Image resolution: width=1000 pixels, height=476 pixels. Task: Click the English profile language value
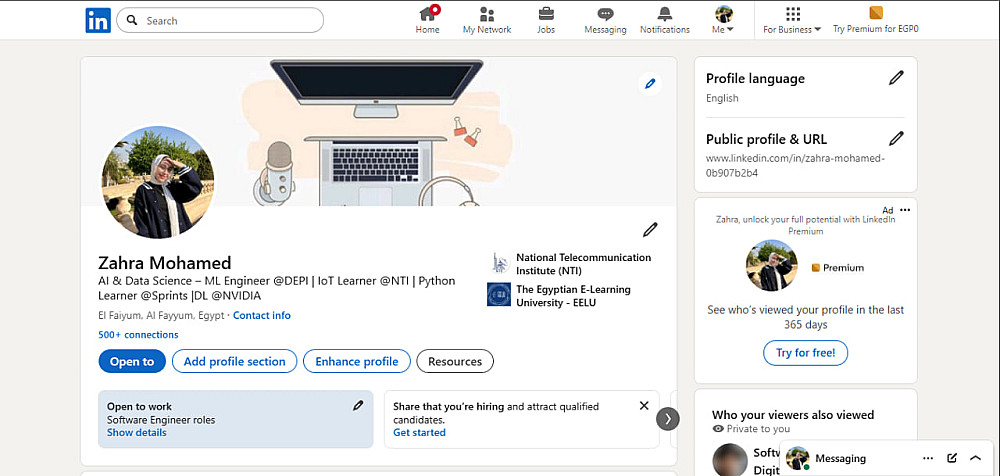pos(722,98)
